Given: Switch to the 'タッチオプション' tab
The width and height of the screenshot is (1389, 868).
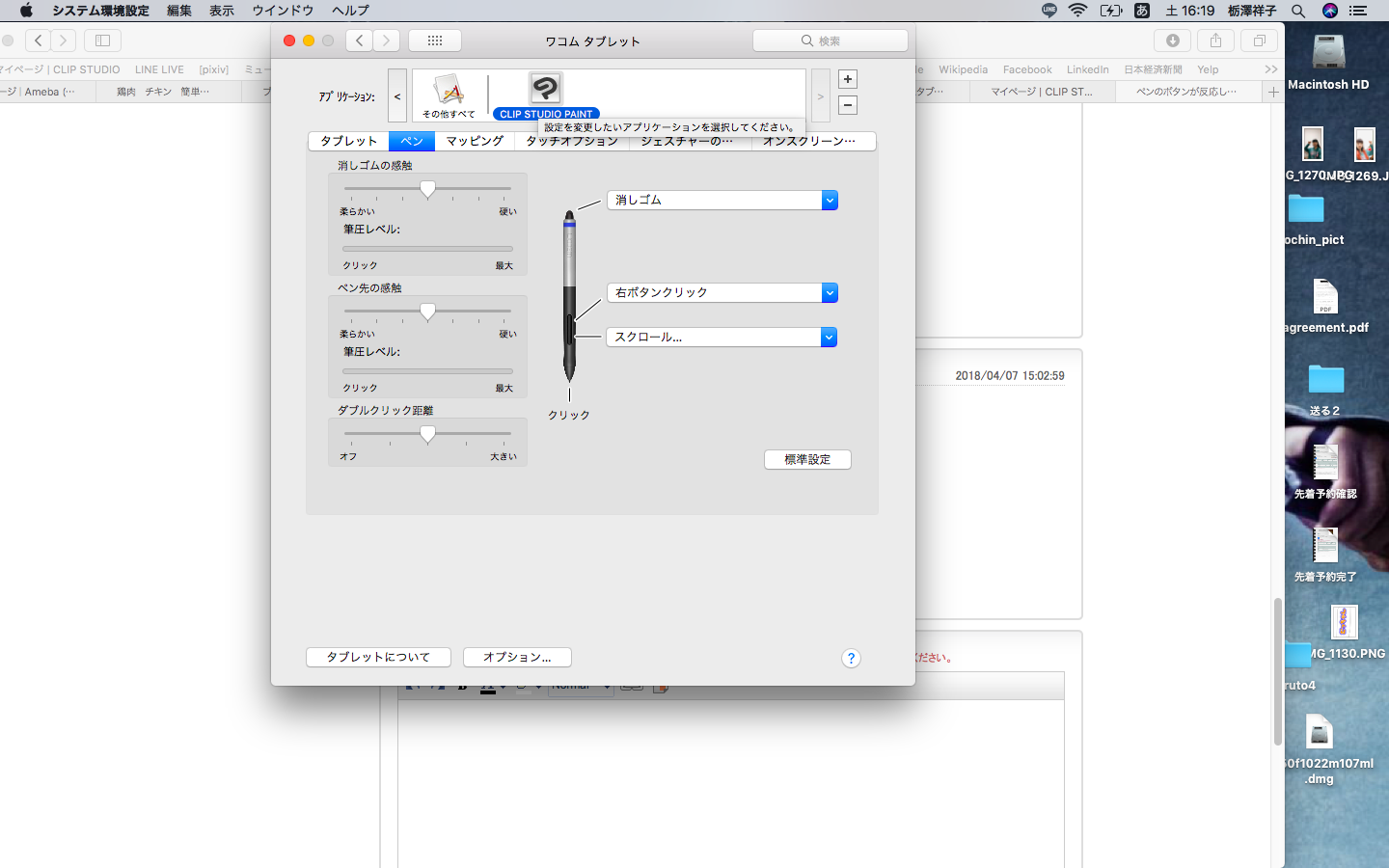Looking at the screenshot, I should (x=572, y=141).
